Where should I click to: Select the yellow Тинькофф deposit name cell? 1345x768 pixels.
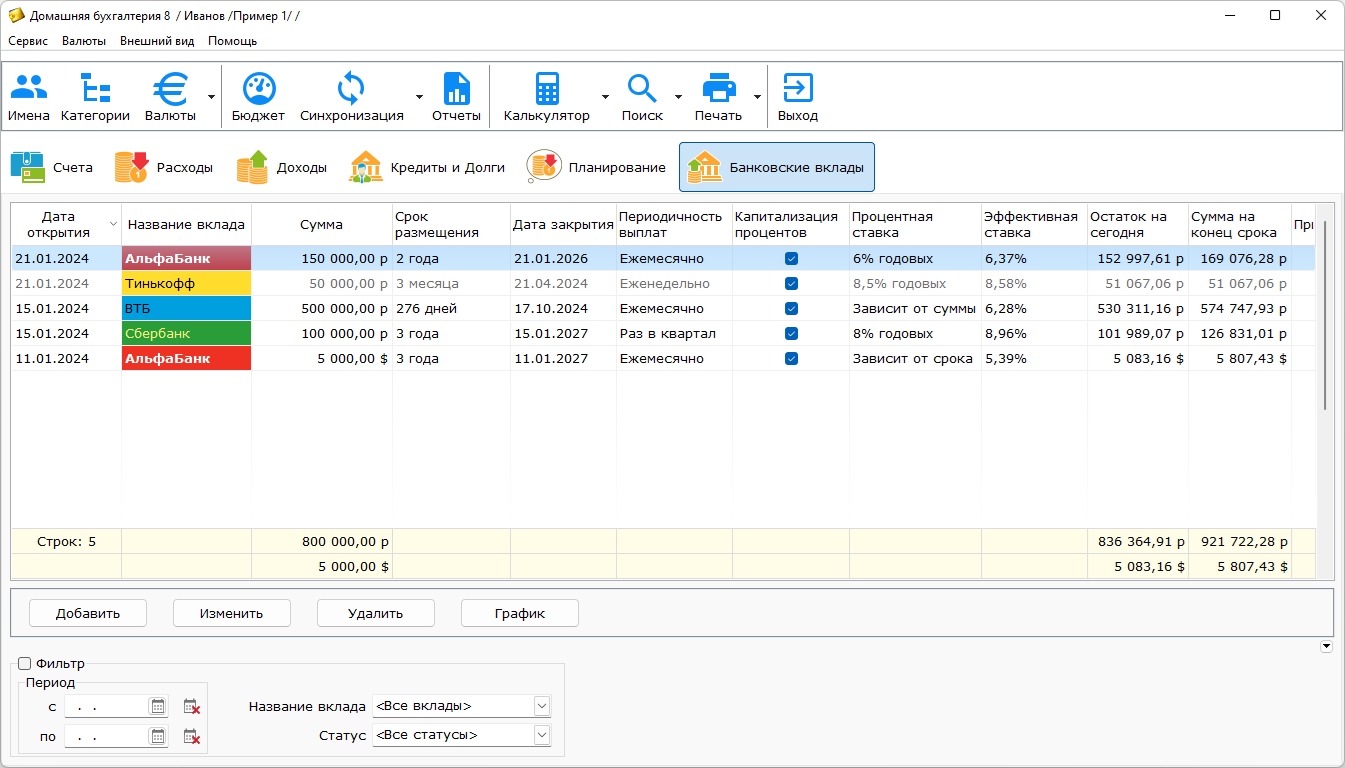click(186, 283)
